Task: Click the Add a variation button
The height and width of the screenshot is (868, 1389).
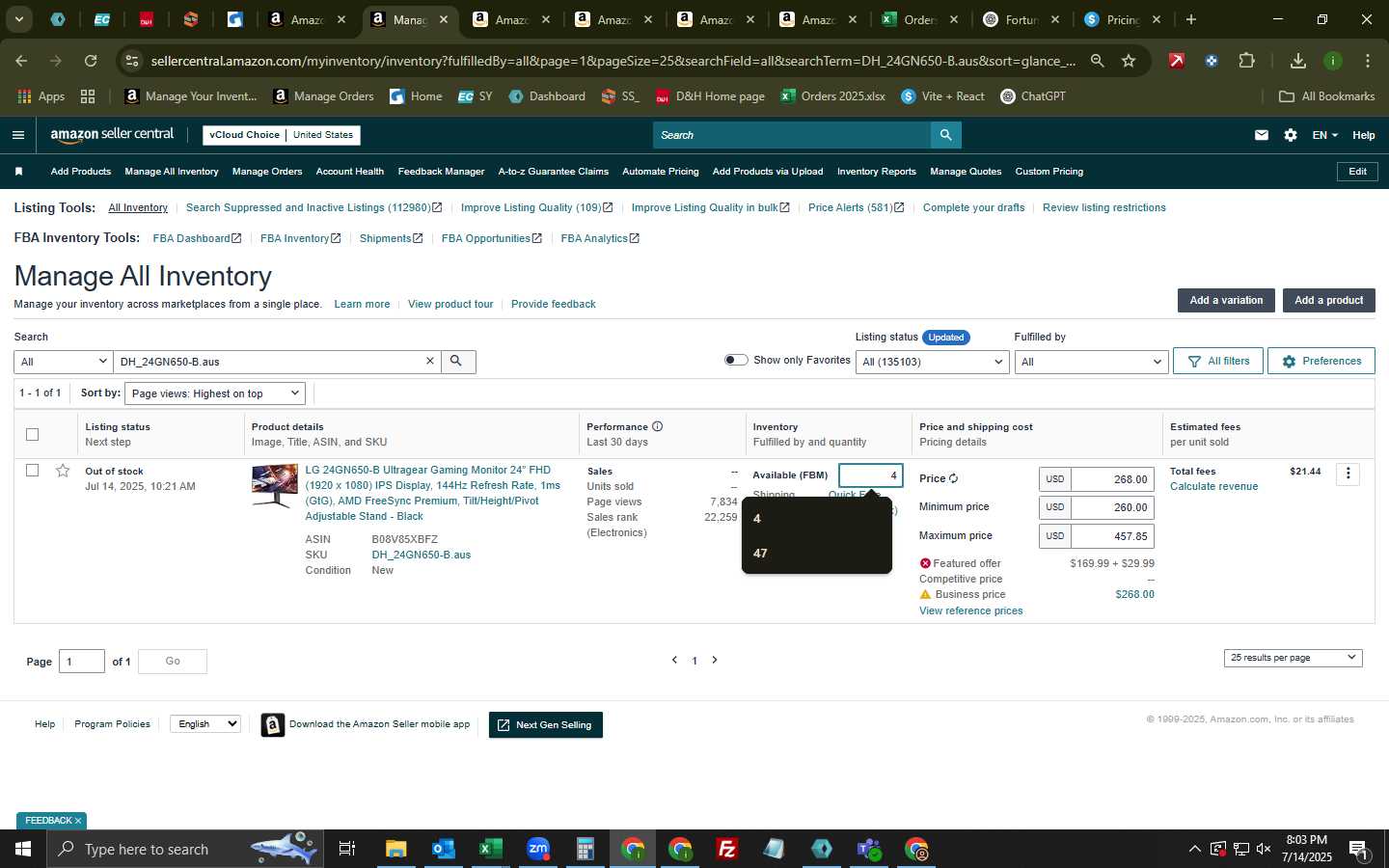Action: pos(1226,300)
